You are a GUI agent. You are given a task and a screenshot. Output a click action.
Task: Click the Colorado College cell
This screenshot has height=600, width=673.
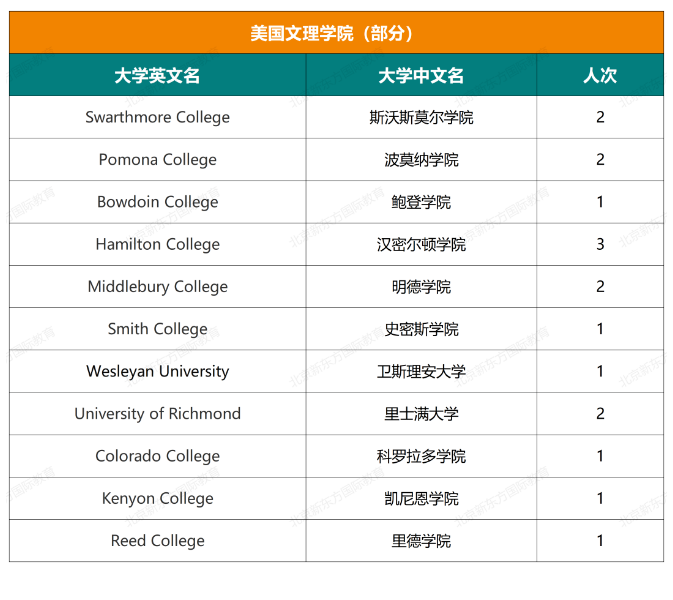pyautogui.click(x=158, y=456)
